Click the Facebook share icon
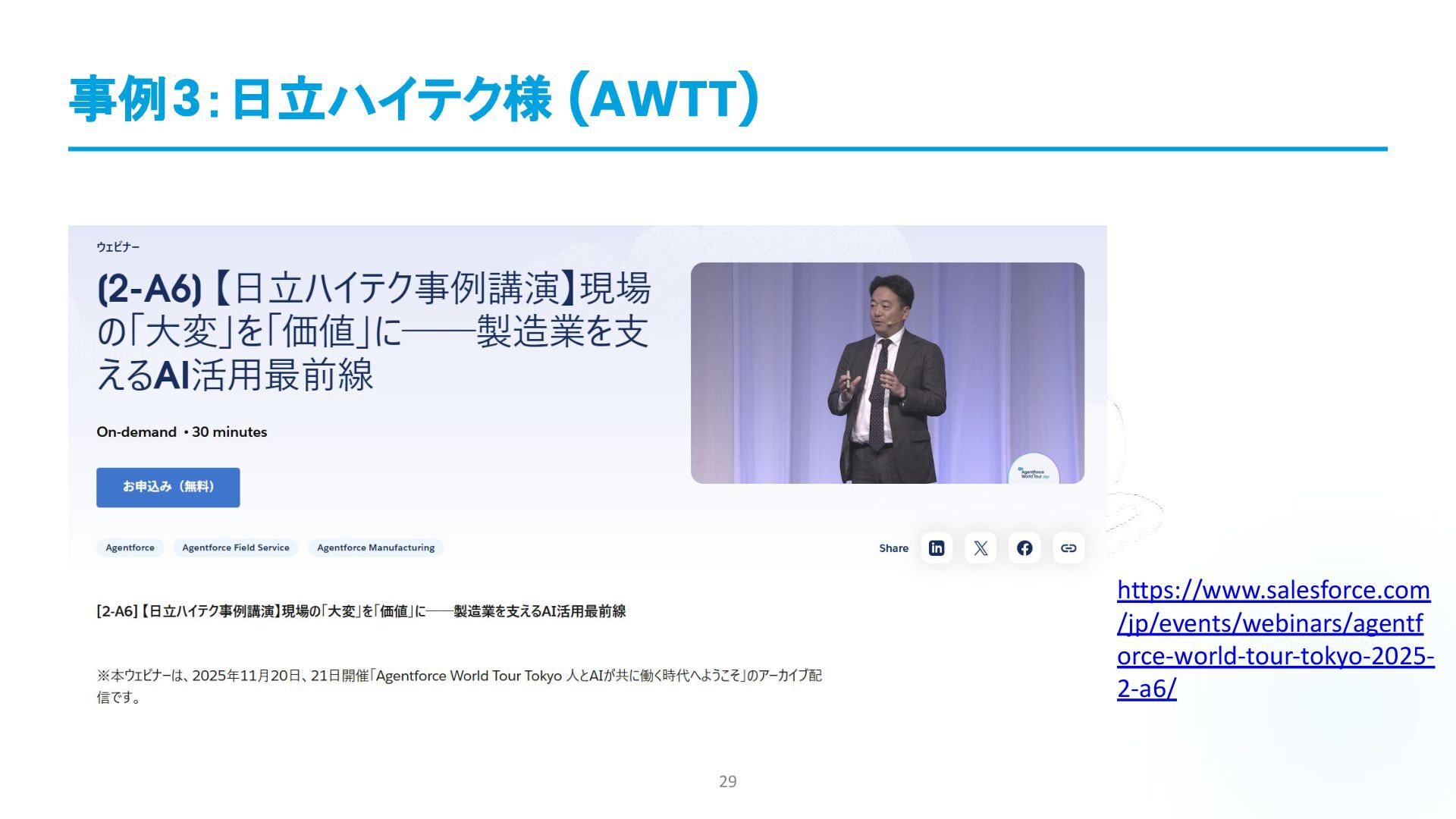This screenshot has width=1456, height=819. [x=1025, y=548]
